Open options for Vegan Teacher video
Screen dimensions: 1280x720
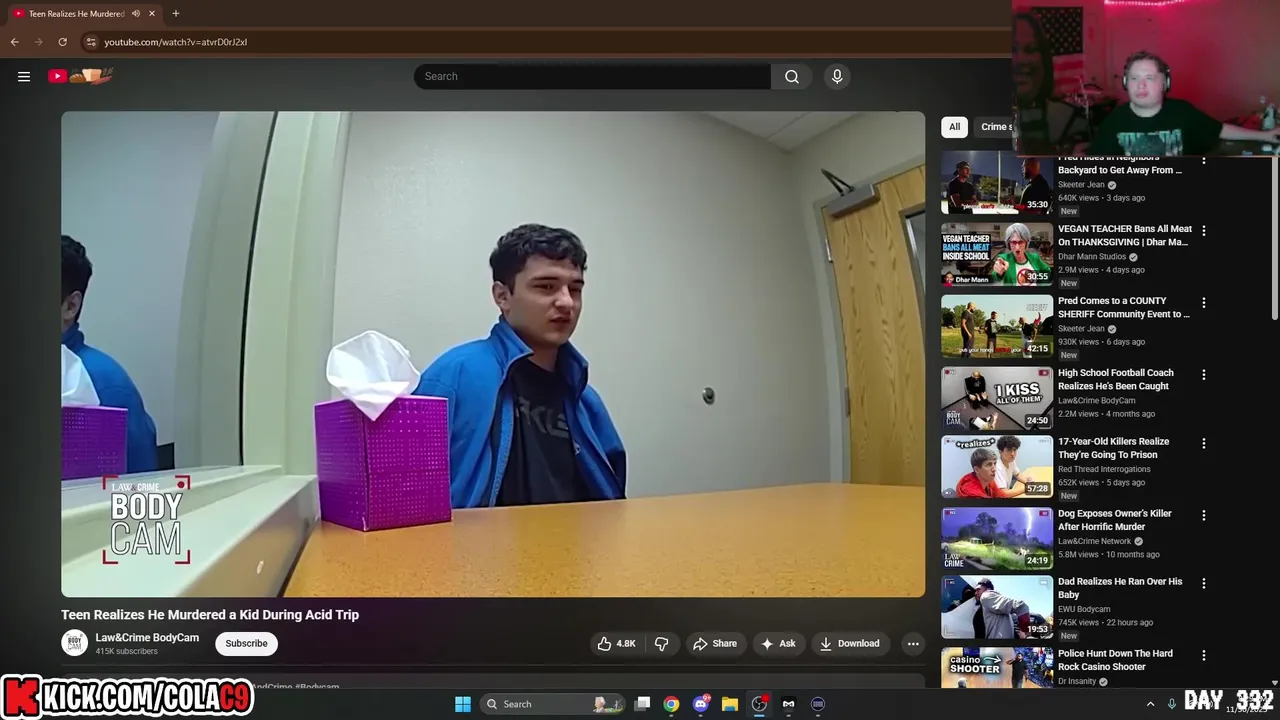[x=1204, y=230]
